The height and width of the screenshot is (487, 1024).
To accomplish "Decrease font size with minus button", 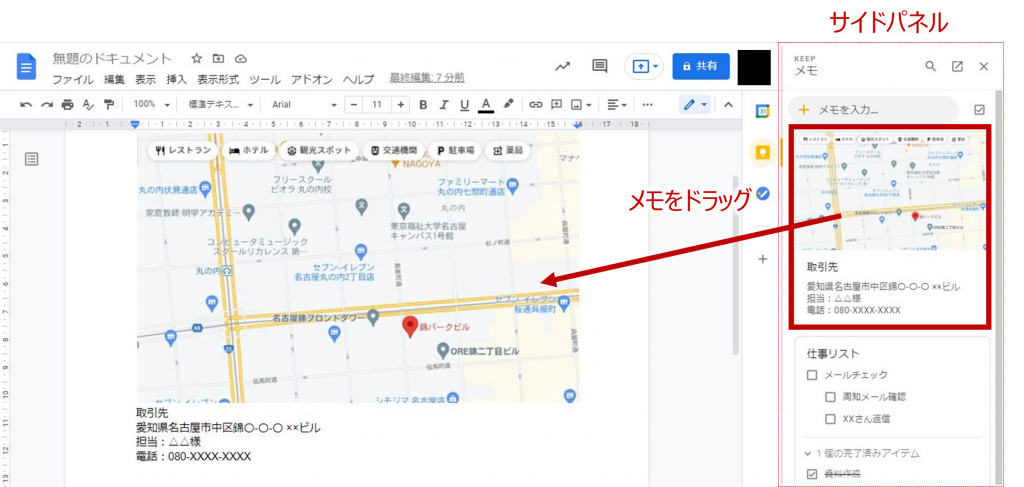I will pyautogui.click(x=354, y=104).
